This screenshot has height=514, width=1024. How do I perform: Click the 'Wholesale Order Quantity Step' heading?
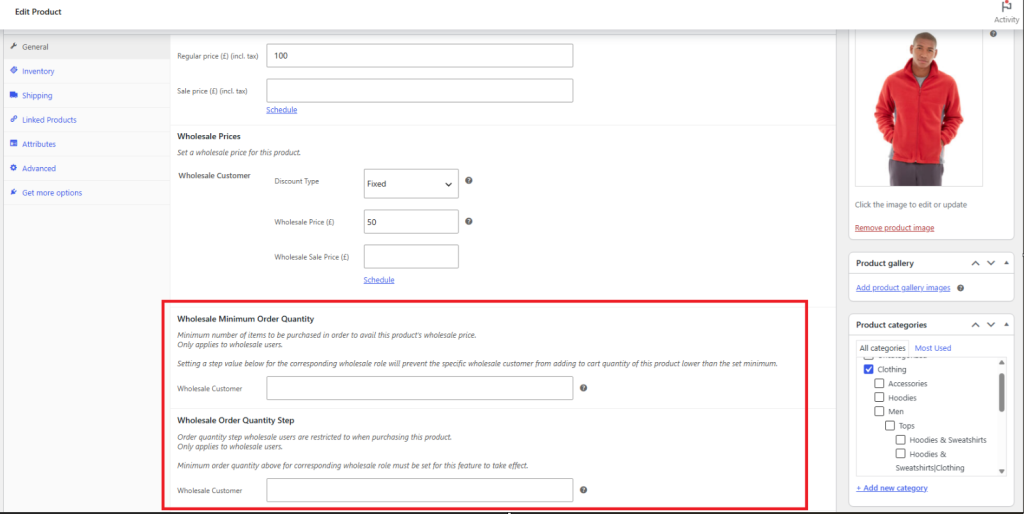click(x=236, y=421)
